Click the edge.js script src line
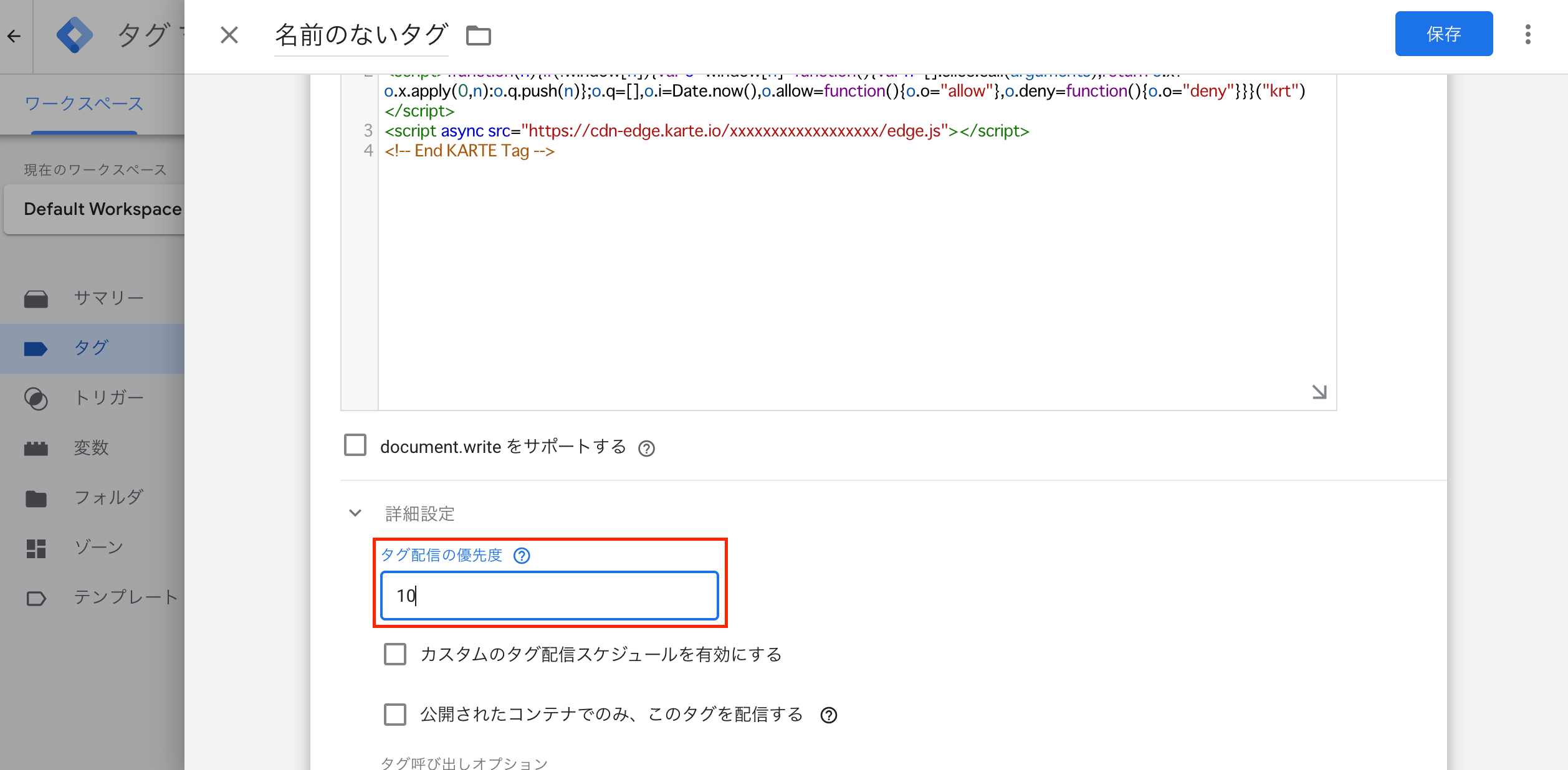The width and height of the screenshot is (1568, 770). click(x=707, y=131)
